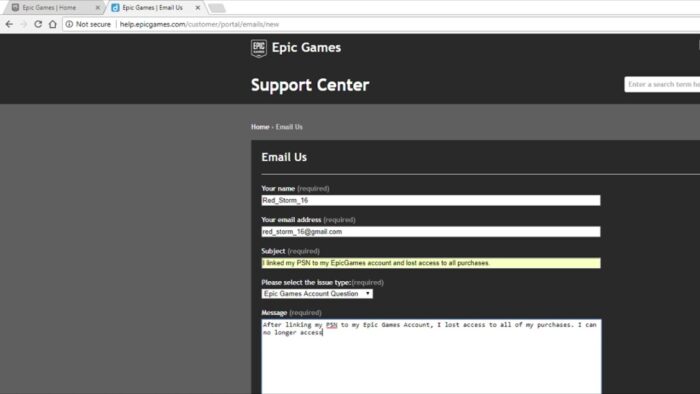Click into the Your name field

coord(431,200)
